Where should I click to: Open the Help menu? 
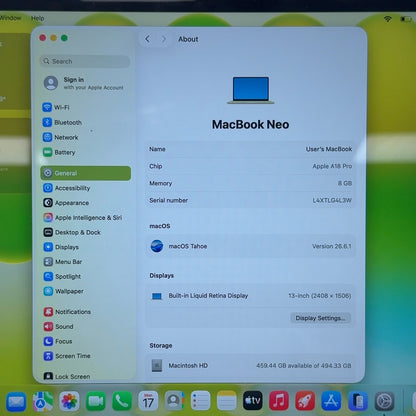tap(37, 18)
